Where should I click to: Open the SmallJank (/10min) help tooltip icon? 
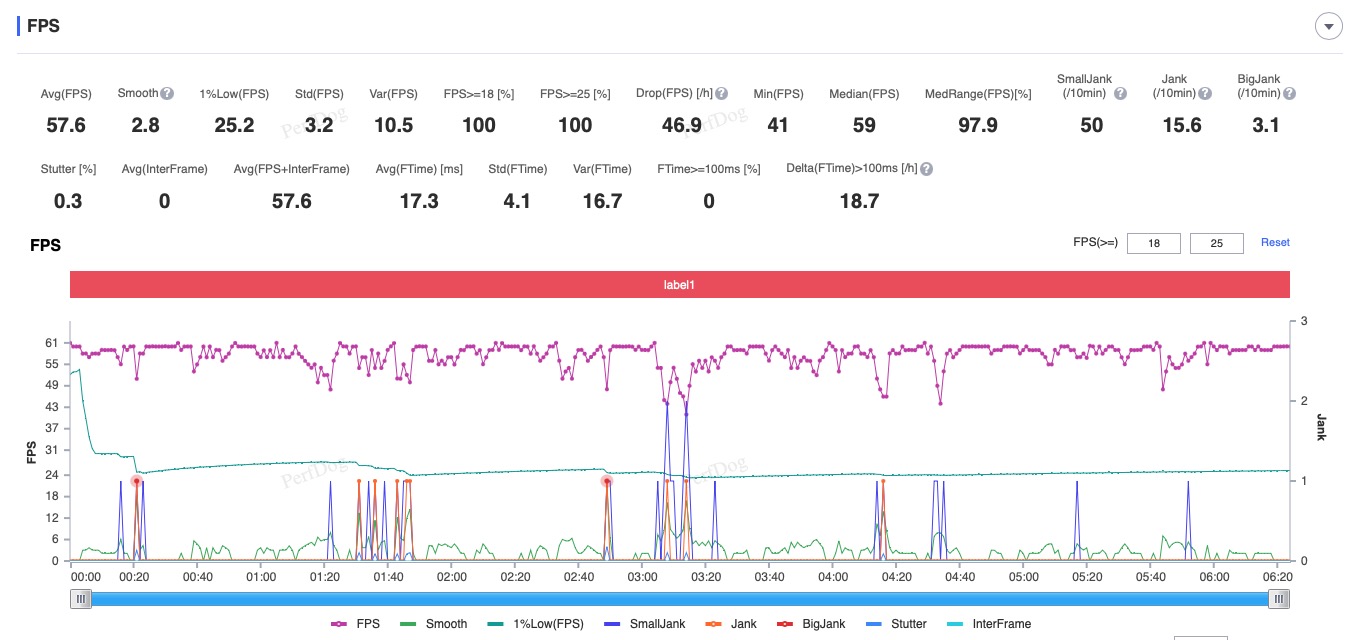pos(1120,94)
